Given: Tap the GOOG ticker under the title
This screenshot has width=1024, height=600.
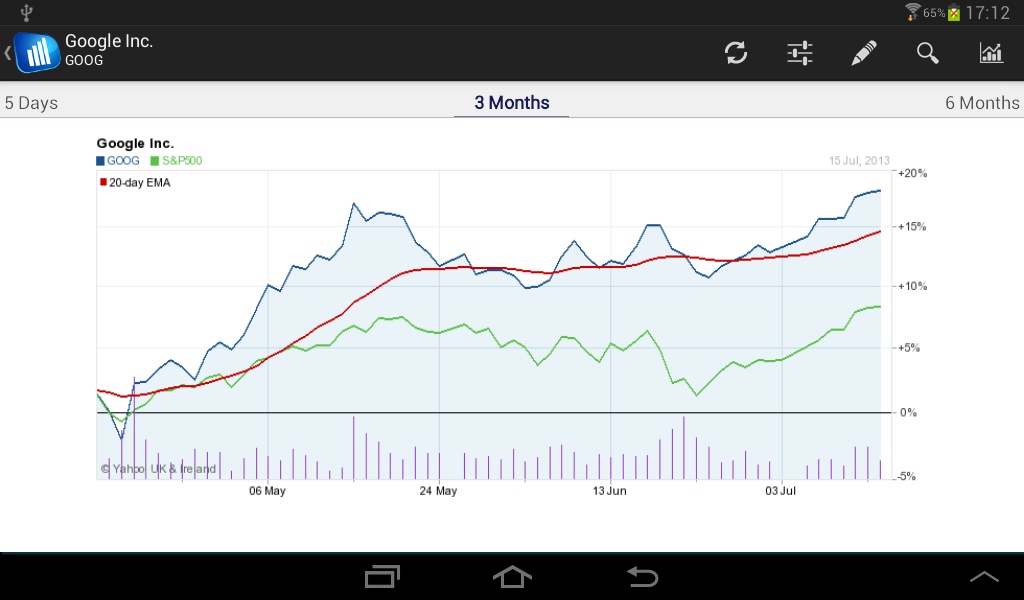Looking at the screenshot, I should tap(84, 61).
